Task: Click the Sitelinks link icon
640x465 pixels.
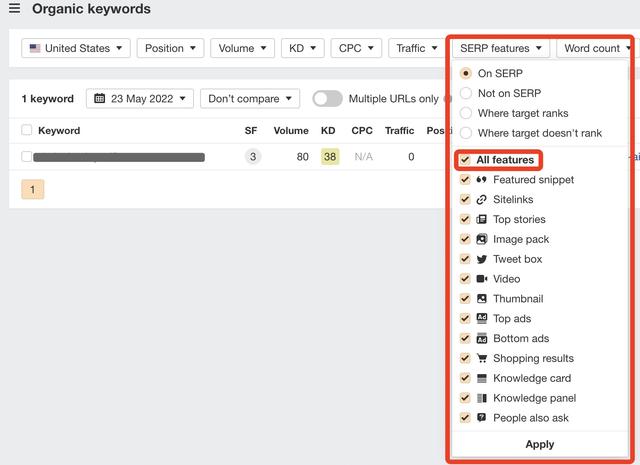Action: (482, 200)
